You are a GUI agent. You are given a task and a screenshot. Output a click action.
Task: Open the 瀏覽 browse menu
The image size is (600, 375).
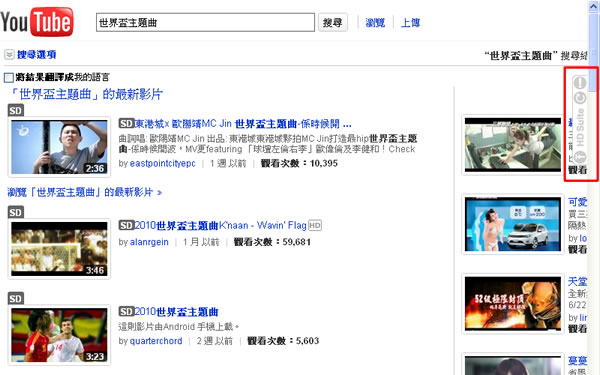tap(375, 23)
